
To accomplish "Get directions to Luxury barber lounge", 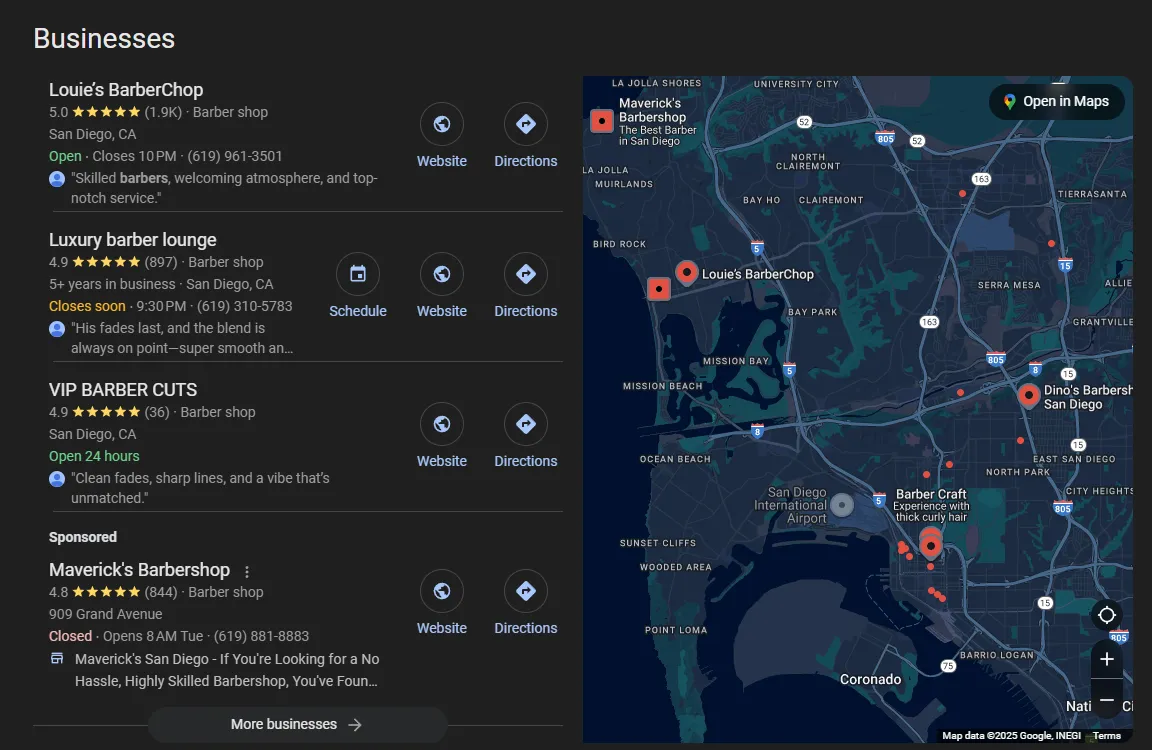I will coord(525,274).
